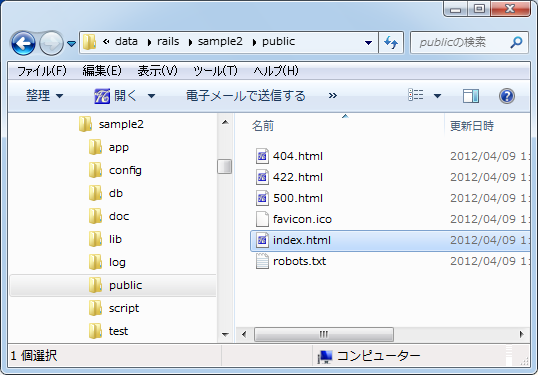The width and height of the screenshot is (538, 375).
Task: Click the change view icon
Action: click(416, 95)
